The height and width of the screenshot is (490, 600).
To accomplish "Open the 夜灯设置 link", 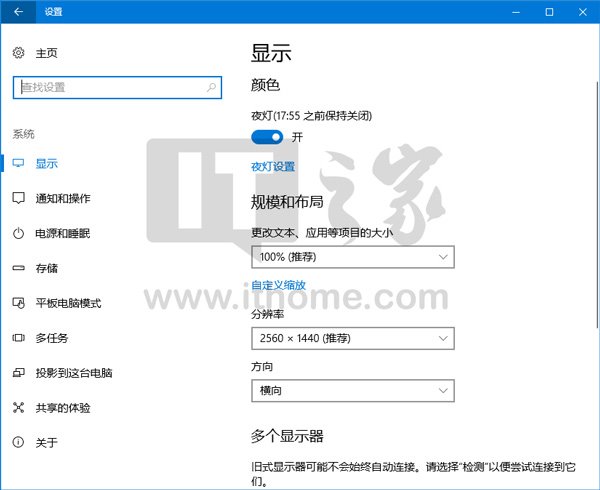I will coord(273,166).
